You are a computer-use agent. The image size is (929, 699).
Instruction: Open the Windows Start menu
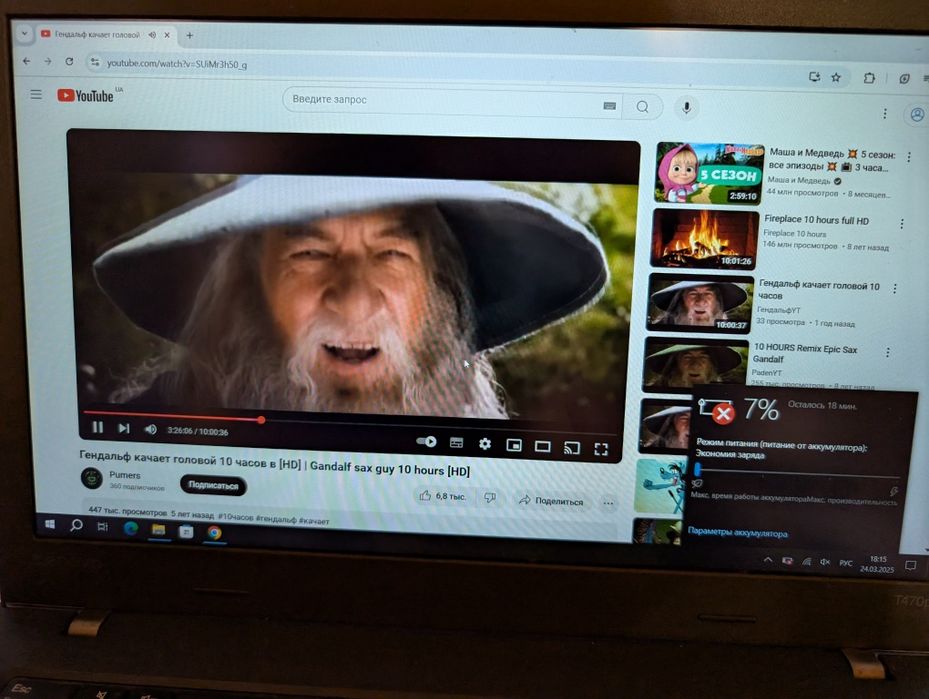tap(50, 524)
